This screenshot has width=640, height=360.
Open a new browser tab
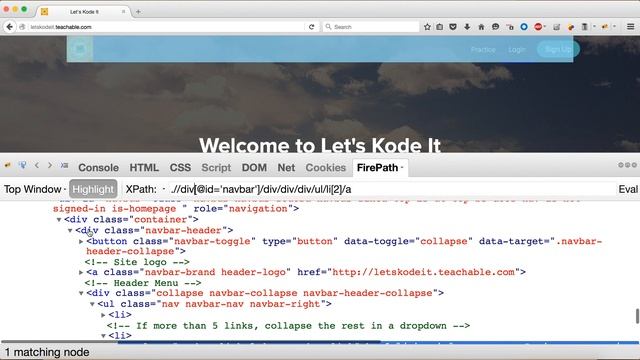[138, 12]
